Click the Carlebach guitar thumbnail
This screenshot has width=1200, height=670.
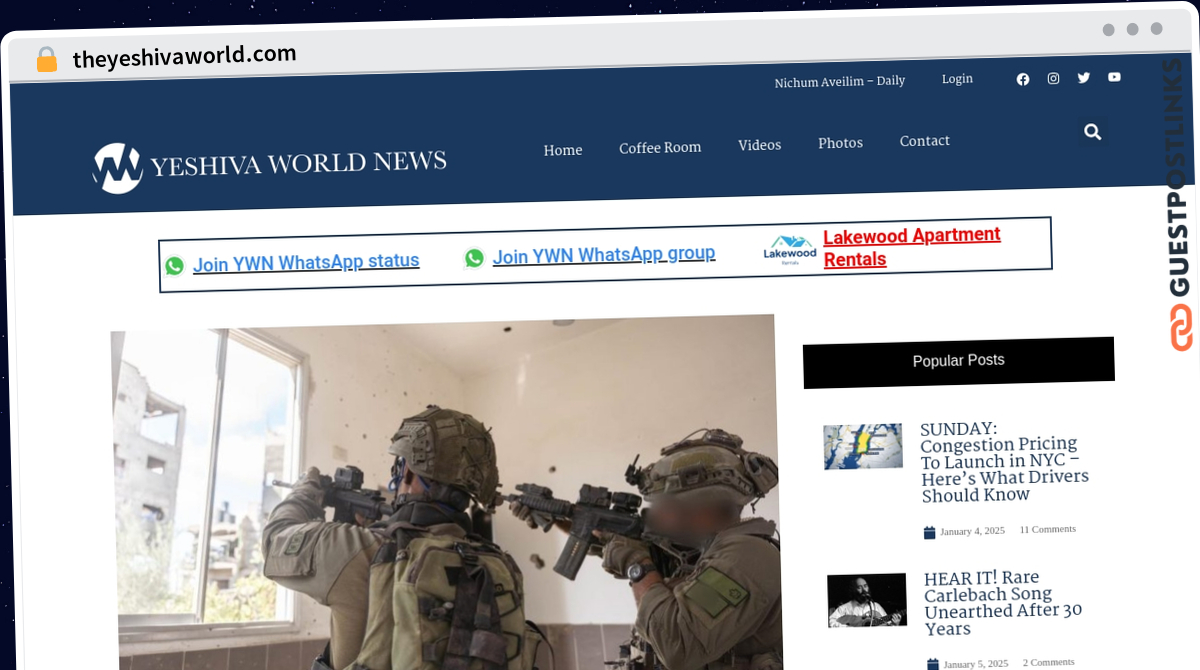(x=867, y=600)
